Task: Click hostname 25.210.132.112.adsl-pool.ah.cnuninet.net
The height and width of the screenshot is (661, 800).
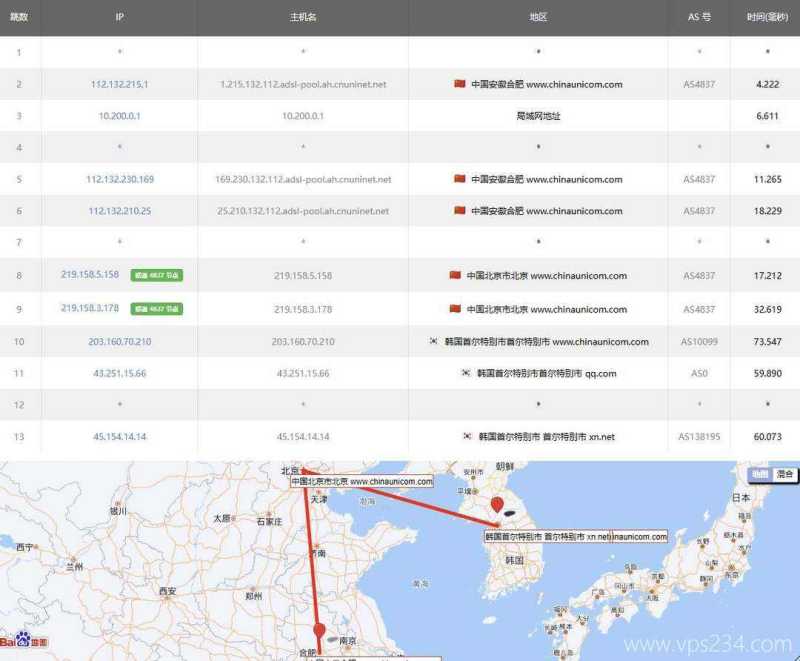Action: pyautogui.click(x=305, y=210)
